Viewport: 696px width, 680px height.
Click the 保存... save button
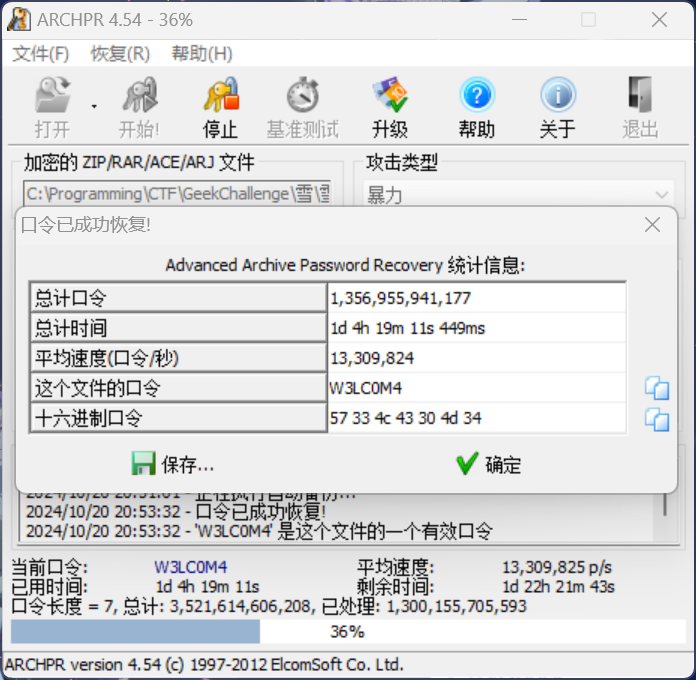[173, 464]
